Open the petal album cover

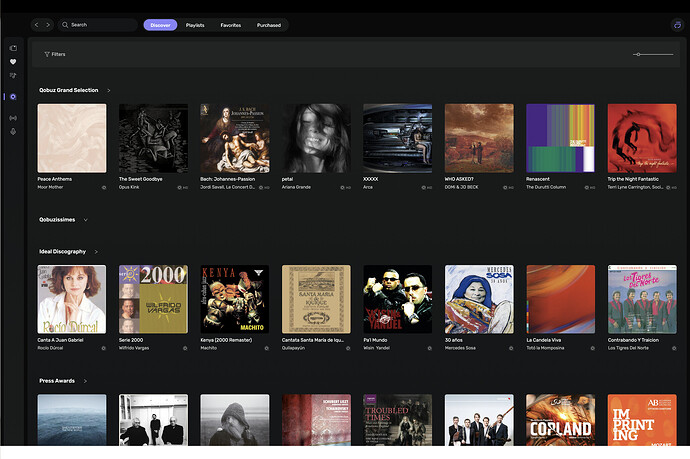(x=316, y=138)
